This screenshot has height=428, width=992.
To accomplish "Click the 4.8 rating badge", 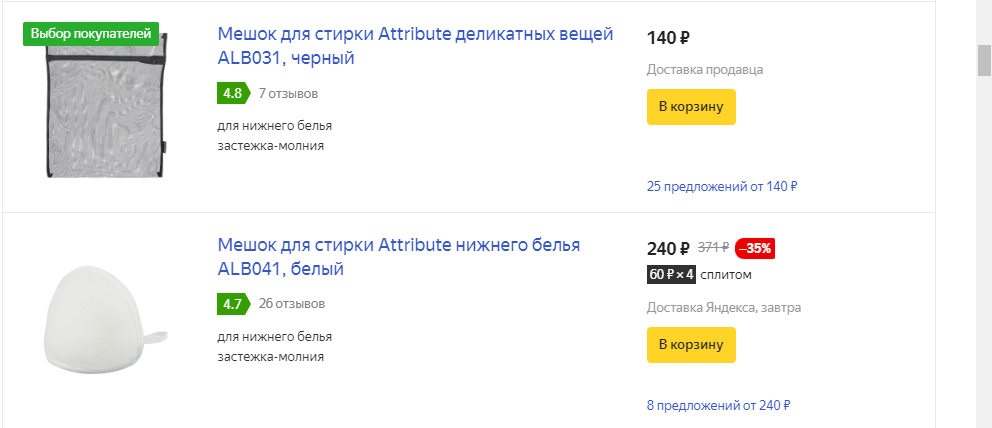I will click(x=232, y=93).
